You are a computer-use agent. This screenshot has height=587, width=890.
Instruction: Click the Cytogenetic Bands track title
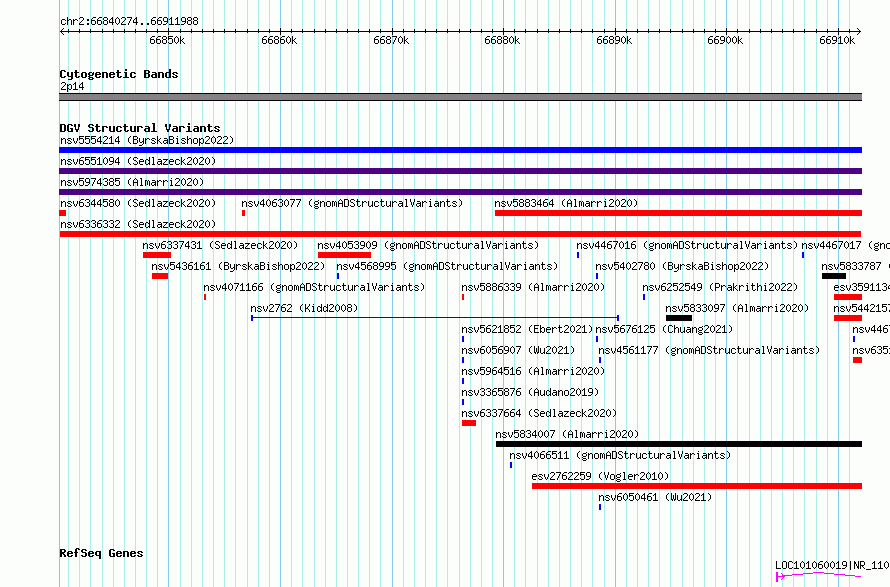click(119, 74)
